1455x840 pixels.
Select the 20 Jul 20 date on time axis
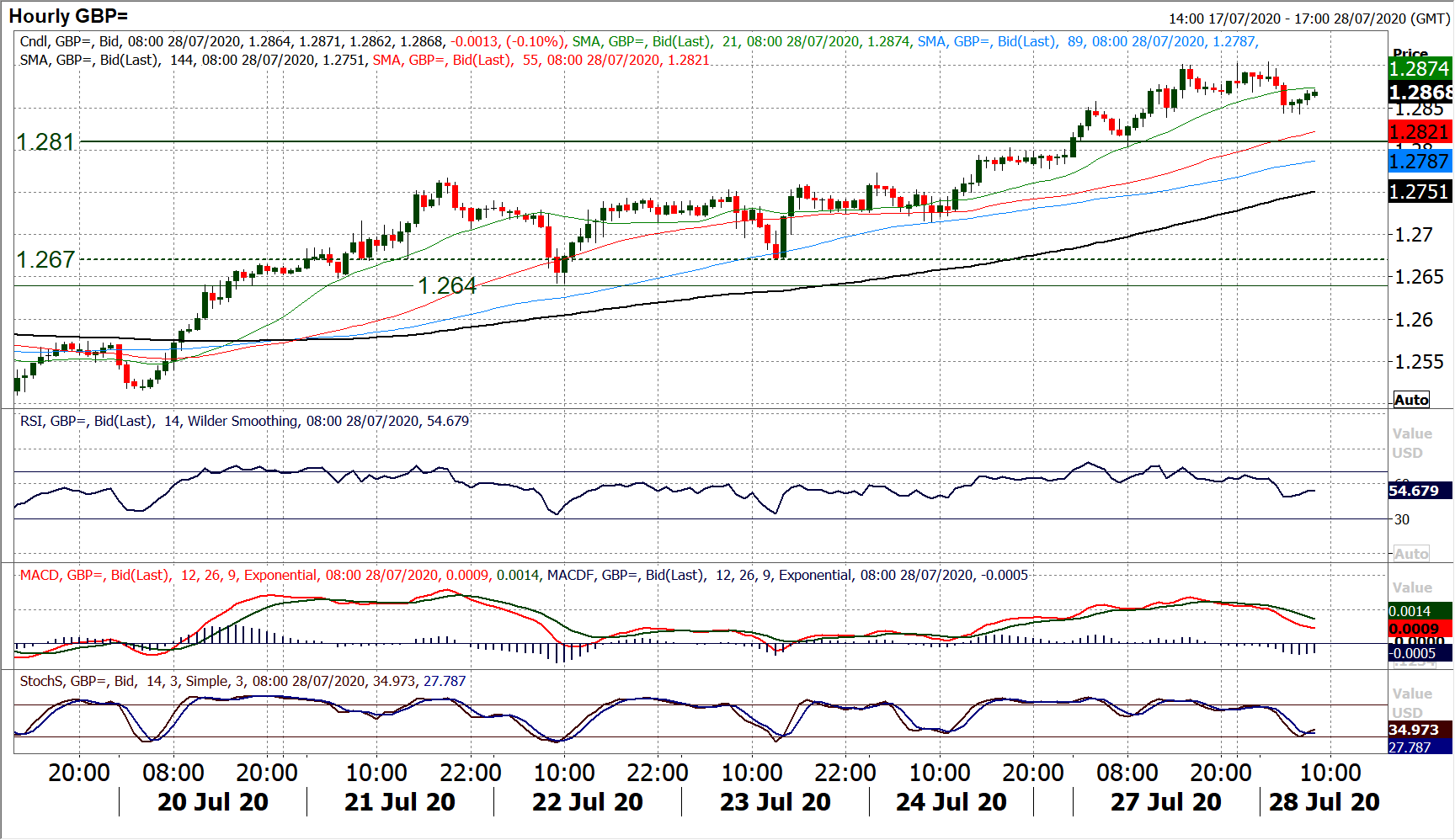click(213, 802)
